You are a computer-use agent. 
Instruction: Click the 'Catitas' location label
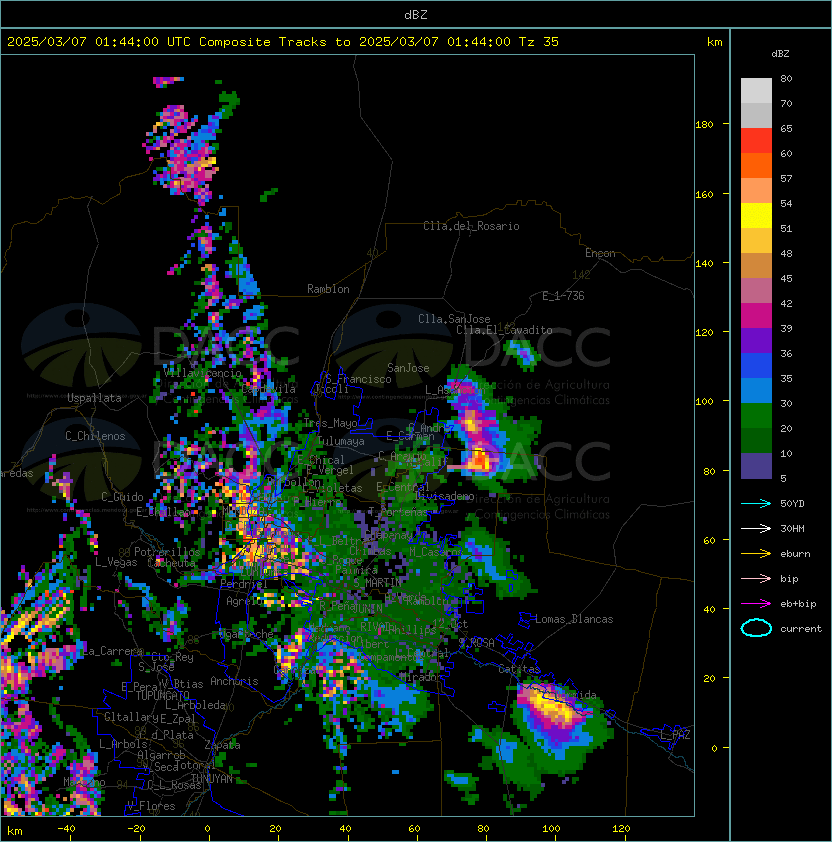pyautogui.click(x=519, y=669)
